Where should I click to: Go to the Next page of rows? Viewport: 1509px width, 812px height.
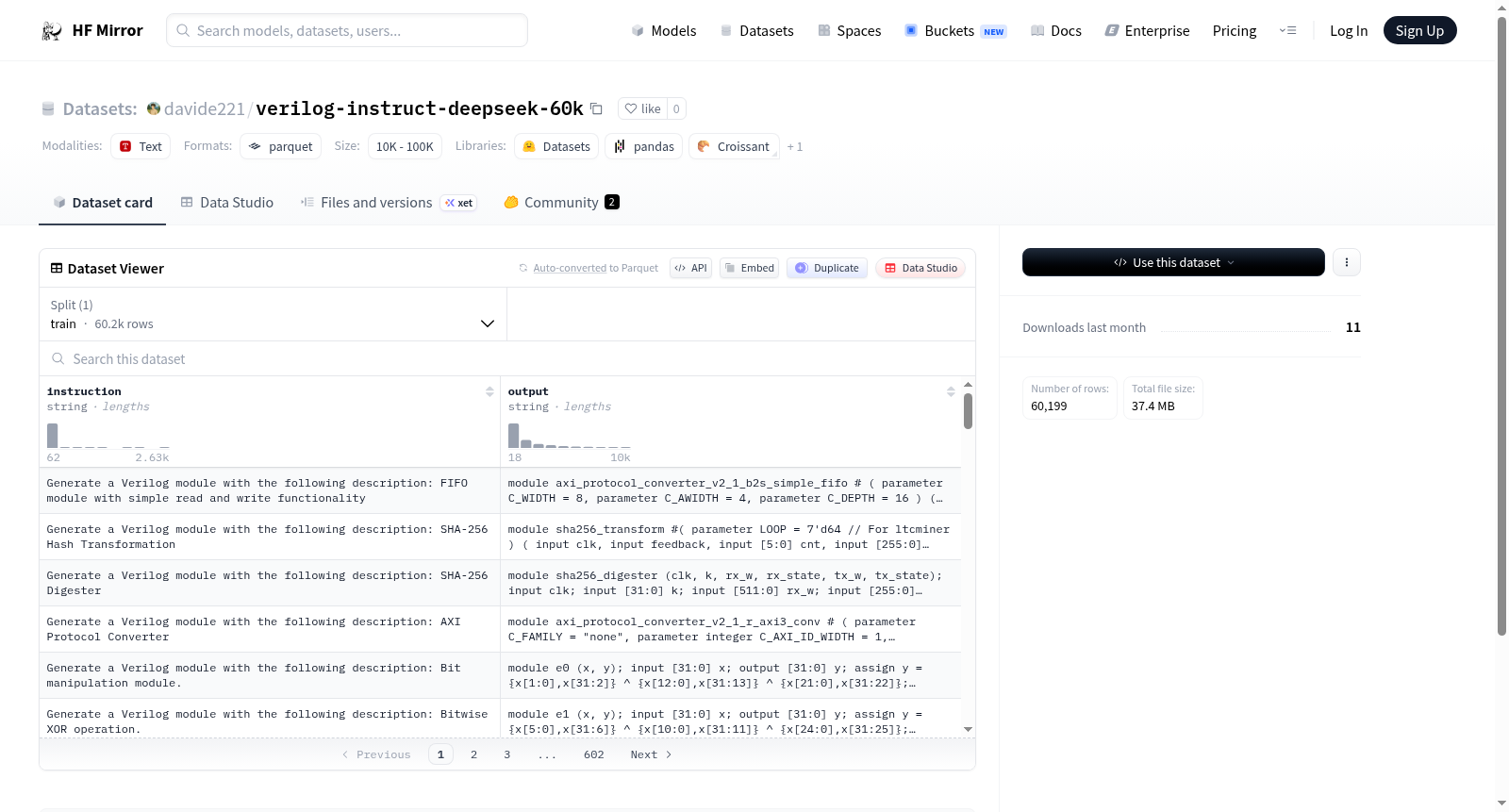651,754
